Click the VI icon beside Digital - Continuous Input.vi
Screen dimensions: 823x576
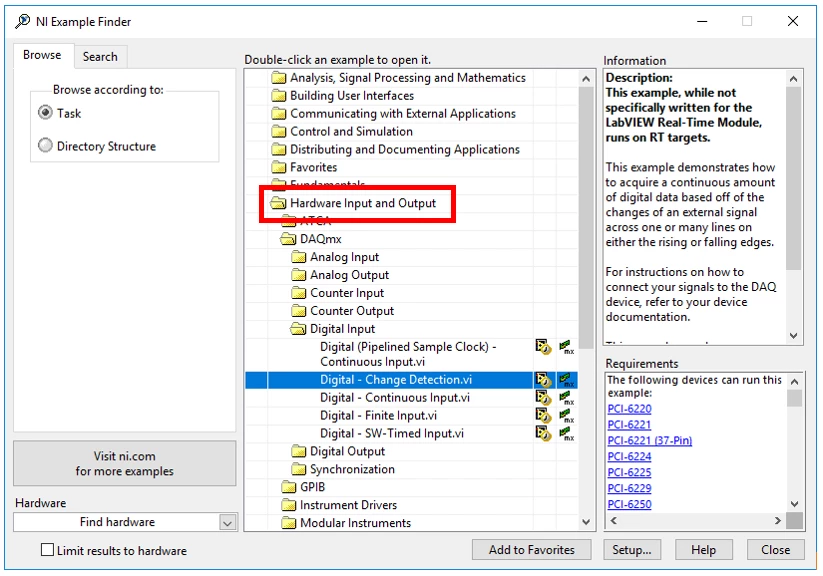[543, 397]
